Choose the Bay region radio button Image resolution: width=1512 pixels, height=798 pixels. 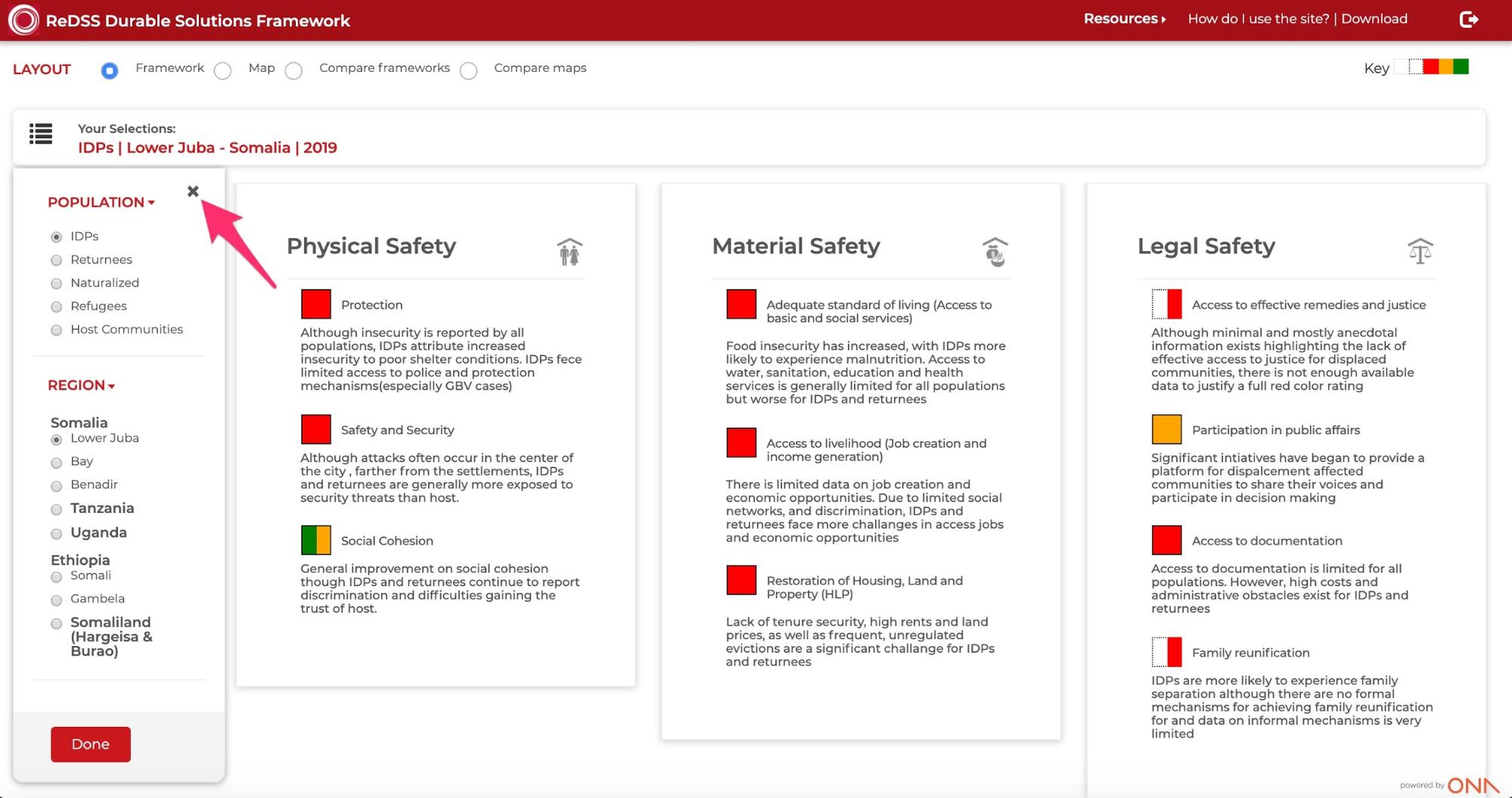tap(56, 463)
